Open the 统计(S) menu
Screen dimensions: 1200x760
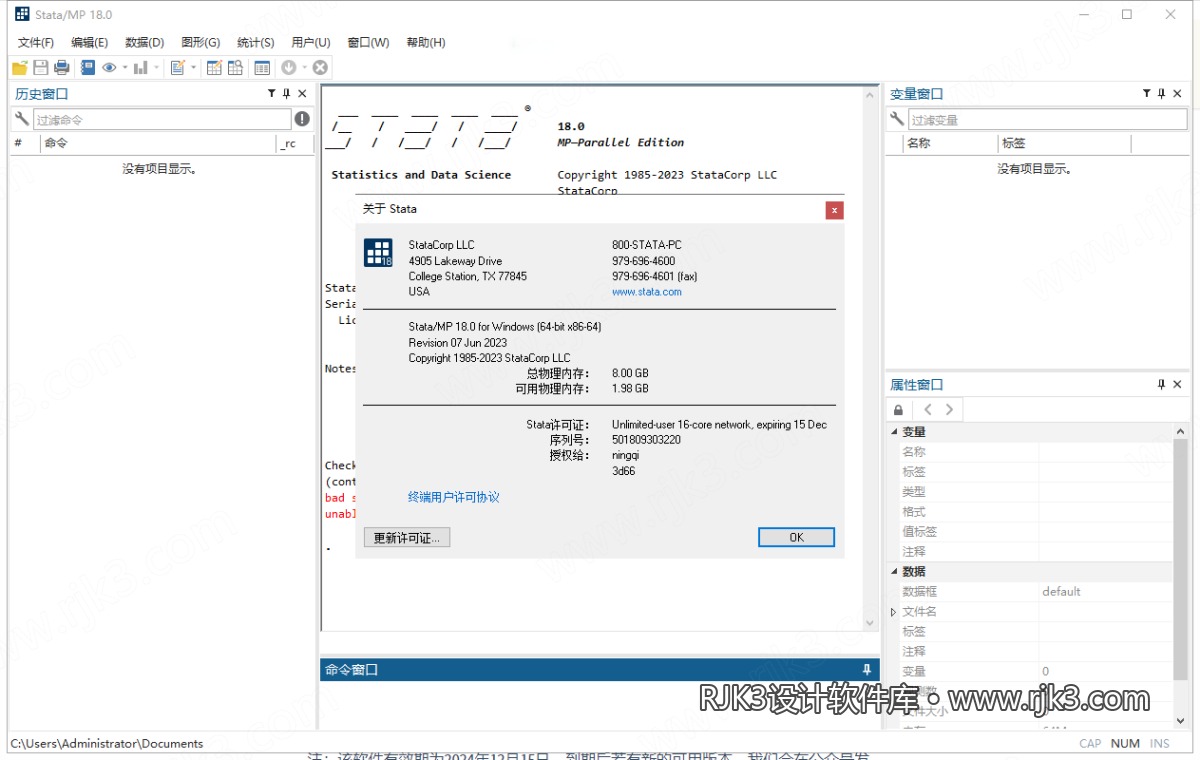pyautogui.click(x=255, y=42)
